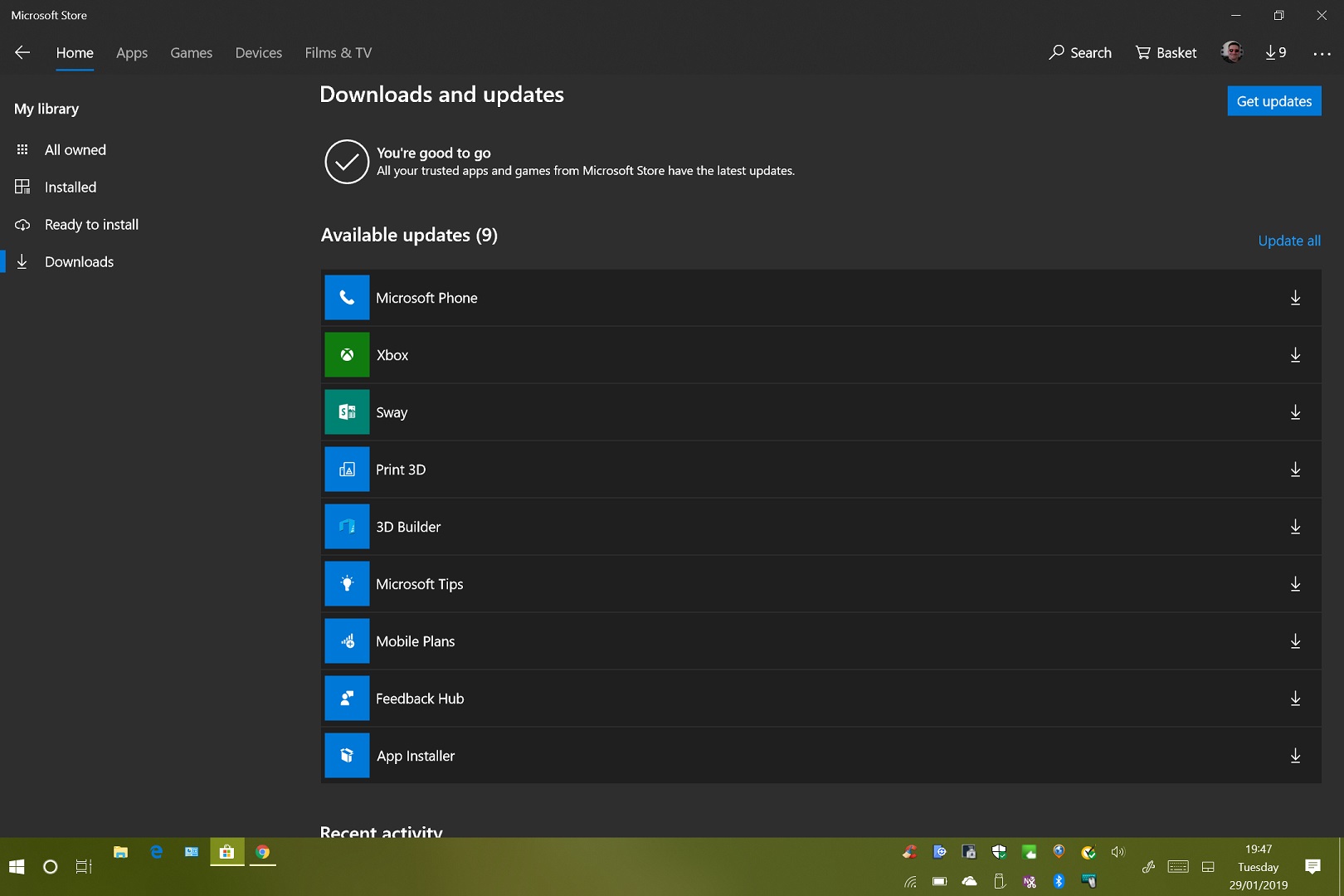This screenshot has width=1344, height=896.
Task: Open Task View on the taskbar
Action: click(x=84, y=867)
